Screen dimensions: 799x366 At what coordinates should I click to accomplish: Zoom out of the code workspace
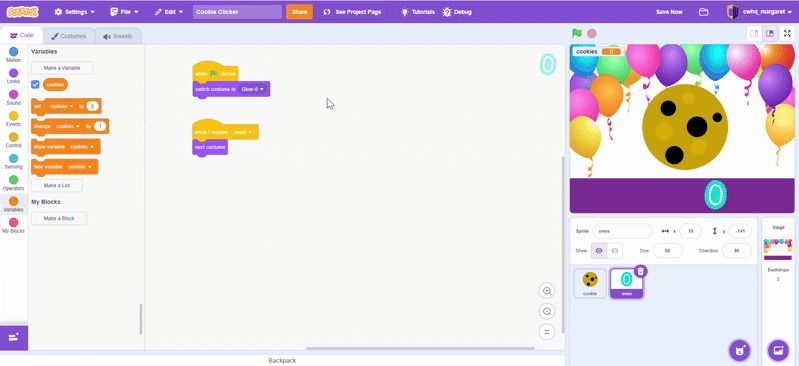pos(547,311)
